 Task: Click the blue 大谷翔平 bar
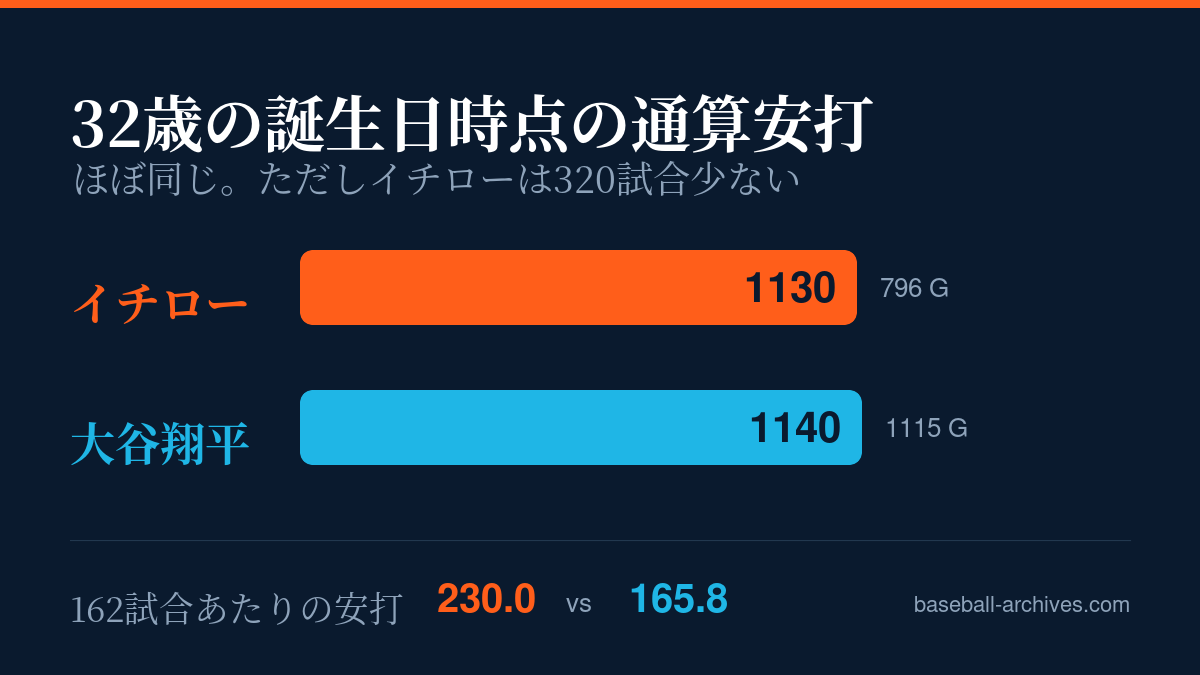[x=581, y=427]
